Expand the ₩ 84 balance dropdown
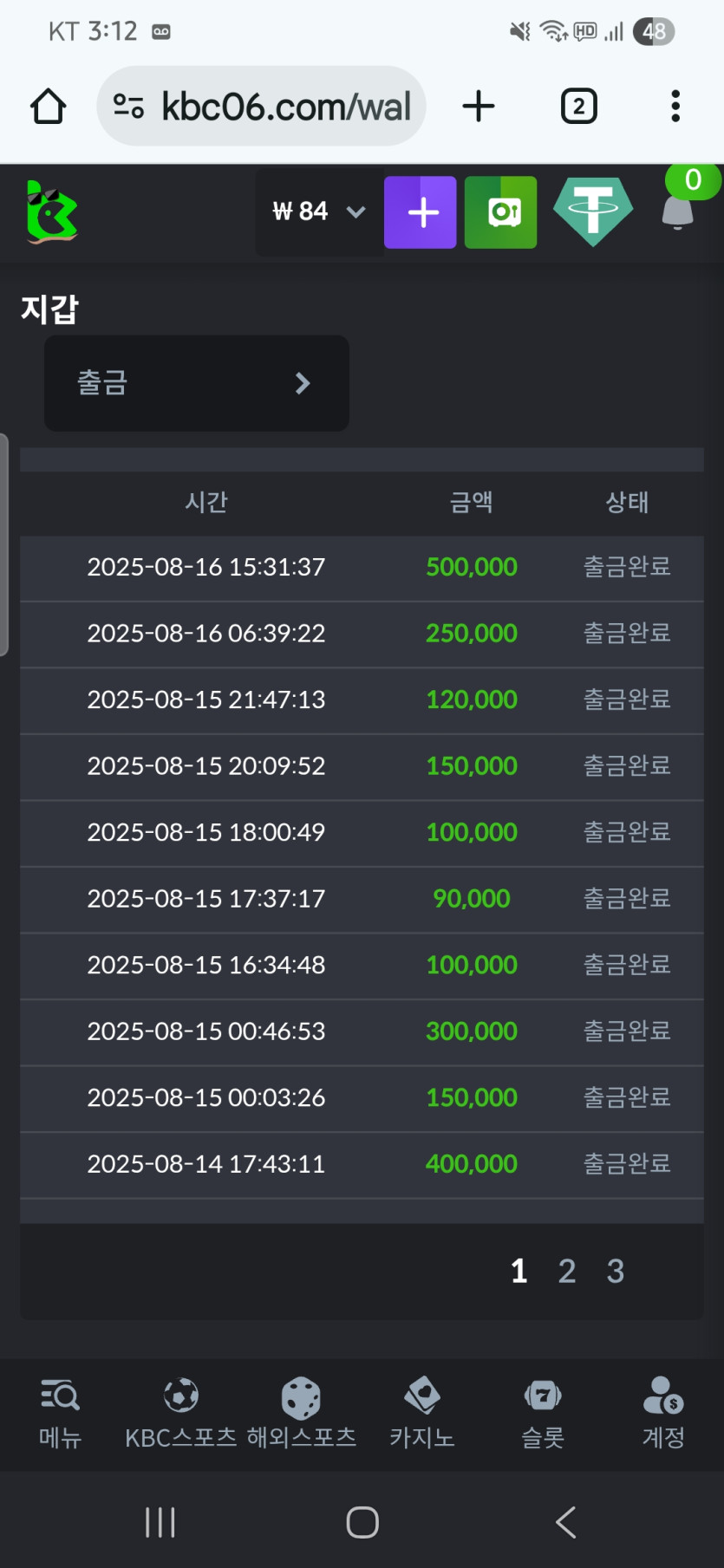Image resolution: width=724 pixels, height=1568 pixels. pyautogui.click(x=319, y=212)
